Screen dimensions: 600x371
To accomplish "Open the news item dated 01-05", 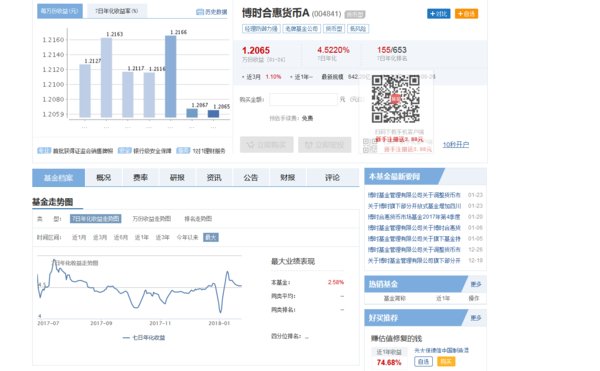I will tap(414, 239).
